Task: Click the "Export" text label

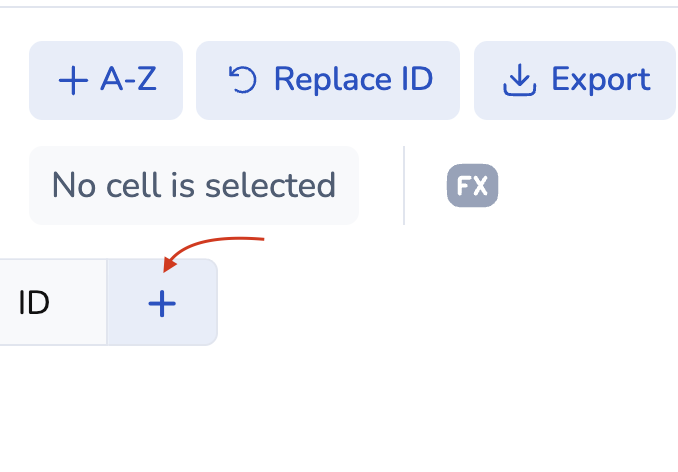Action: pyautogui.click(x=600, y=80)
